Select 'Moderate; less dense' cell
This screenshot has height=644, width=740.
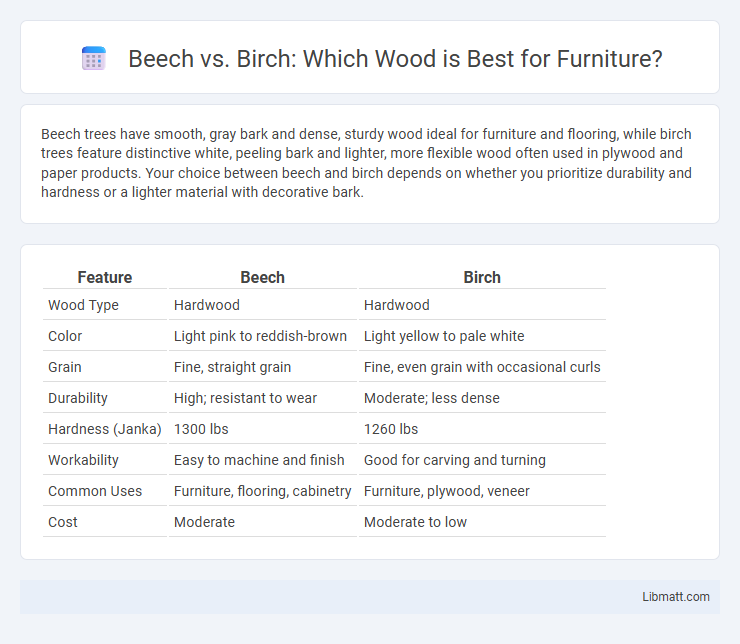coord(431,398)
